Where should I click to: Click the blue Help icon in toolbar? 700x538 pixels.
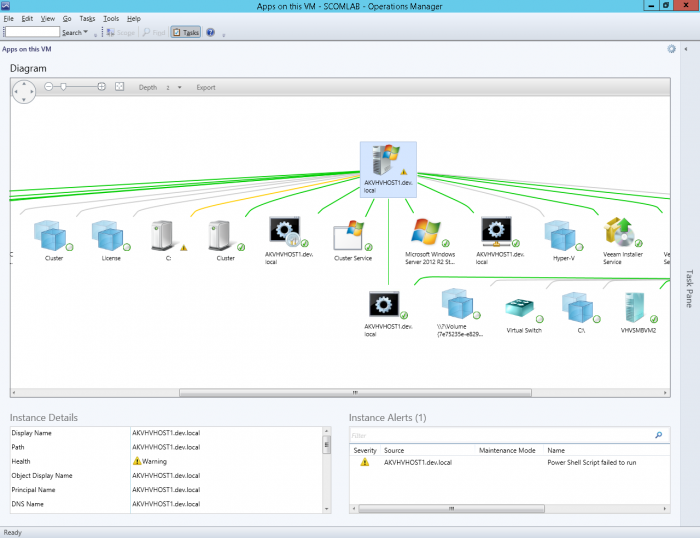211,32
